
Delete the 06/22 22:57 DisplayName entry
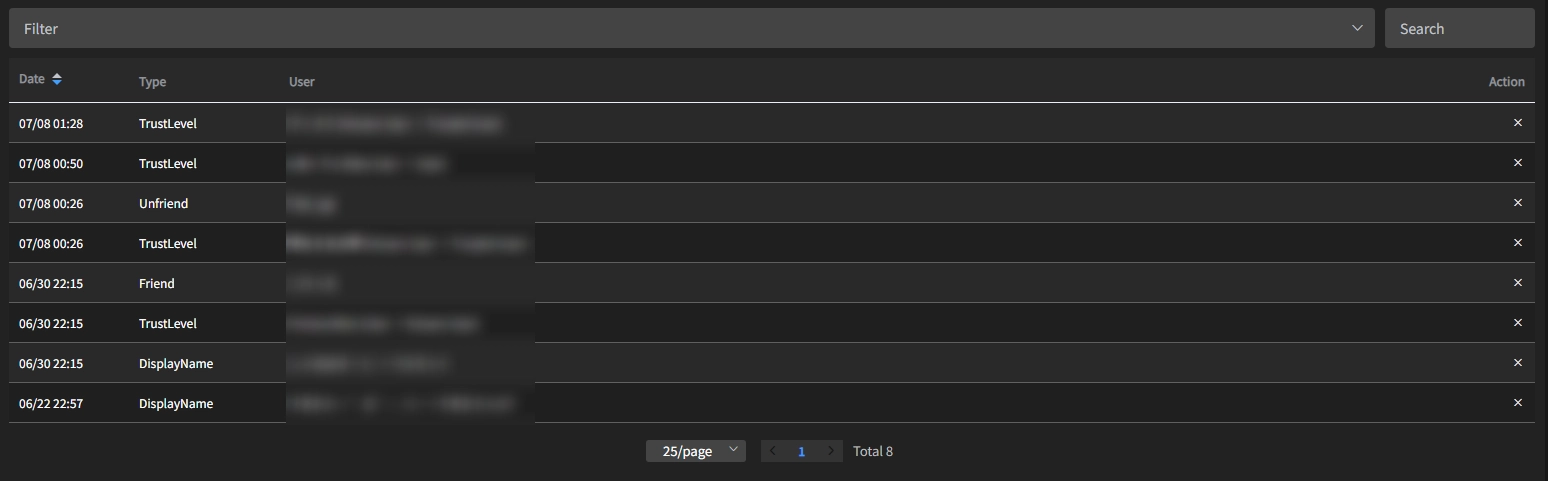[x=1517, y=403]
